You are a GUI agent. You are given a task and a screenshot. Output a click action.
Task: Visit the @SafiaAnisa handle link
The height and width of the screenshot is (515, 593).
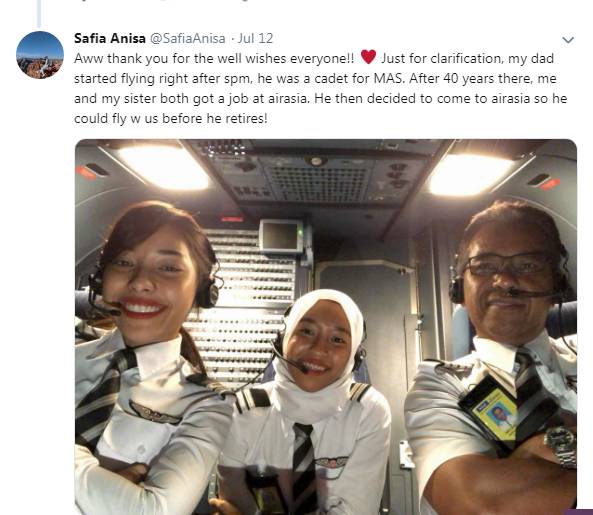coord(188,38)
